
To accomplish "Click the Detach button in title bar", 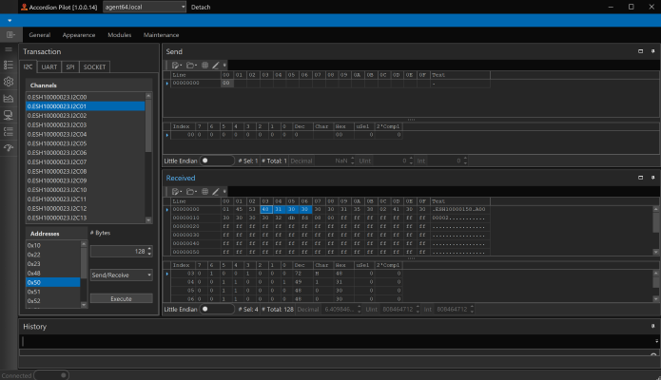I will pos(200,7).
